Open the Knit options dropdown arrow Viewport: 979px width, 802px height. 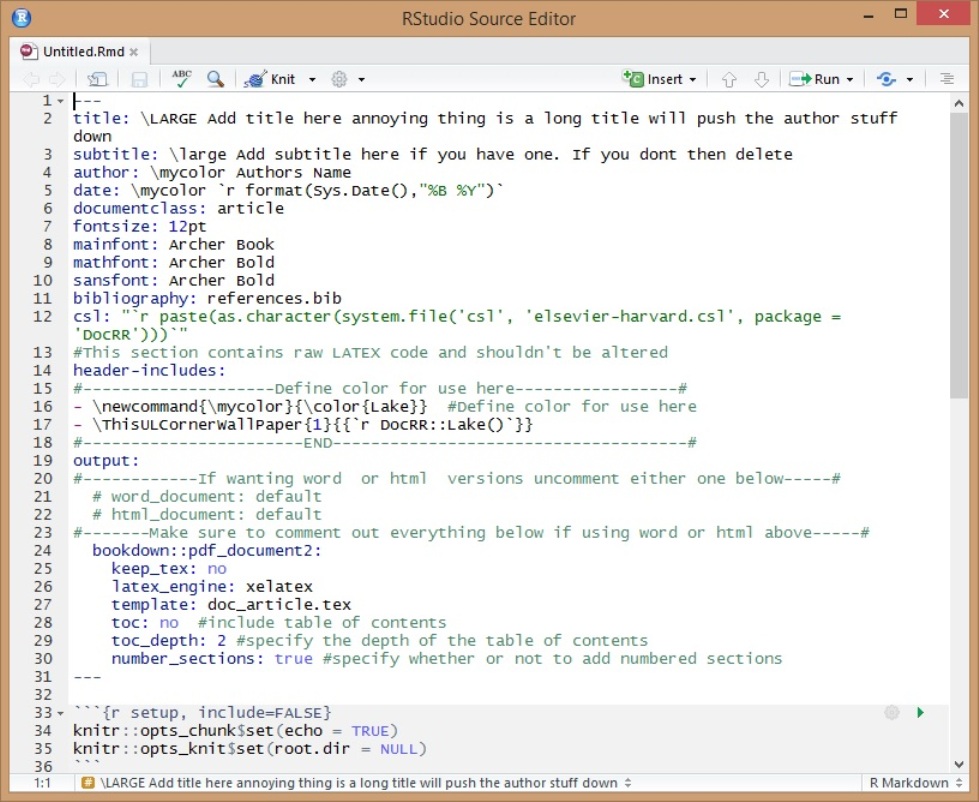[x=312, y=80]
